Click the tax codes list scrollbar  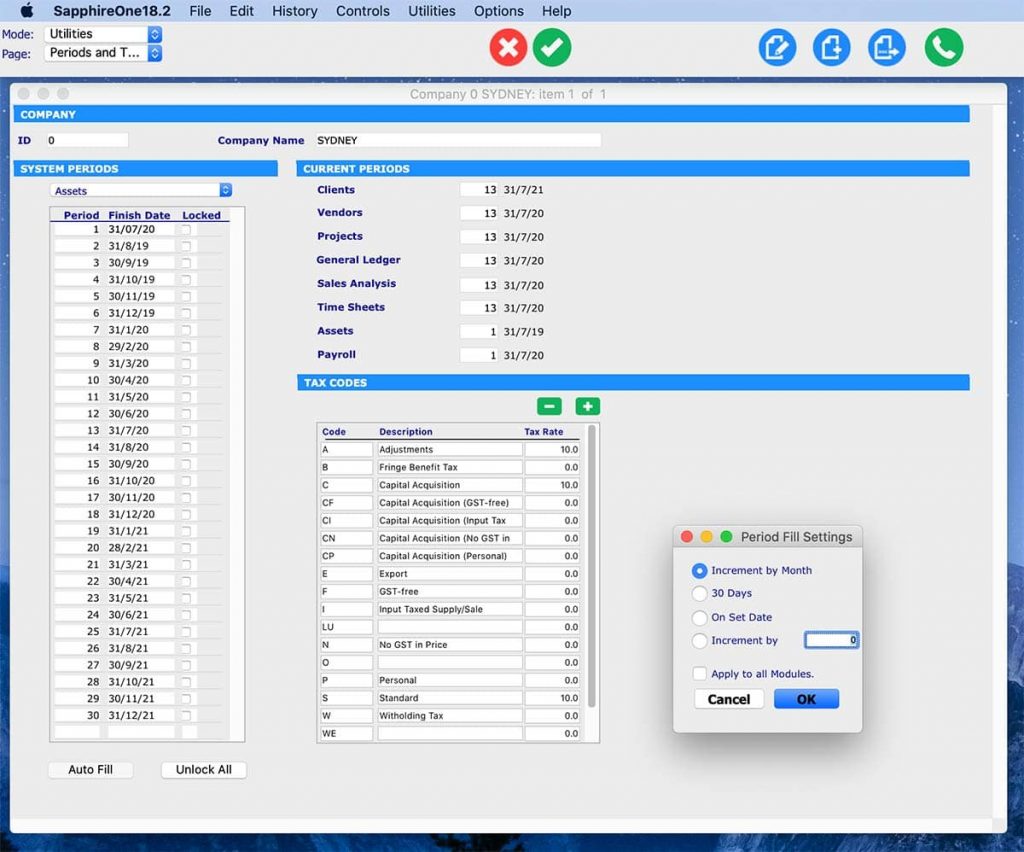pos(592,567)
